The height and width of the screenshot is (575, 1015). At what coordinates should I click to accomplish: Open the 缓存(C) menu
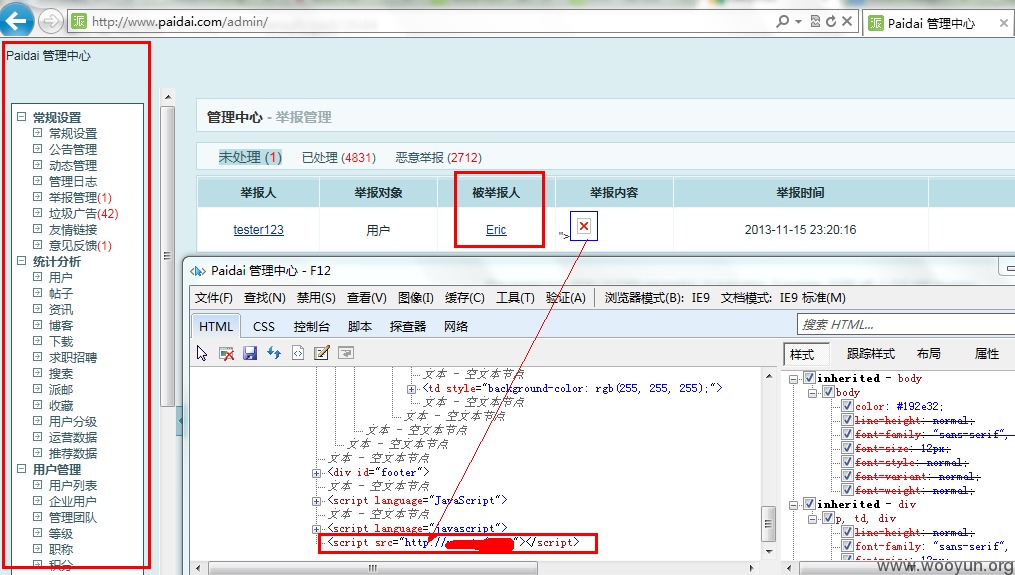pyautogui.click(x=464, y=298)
